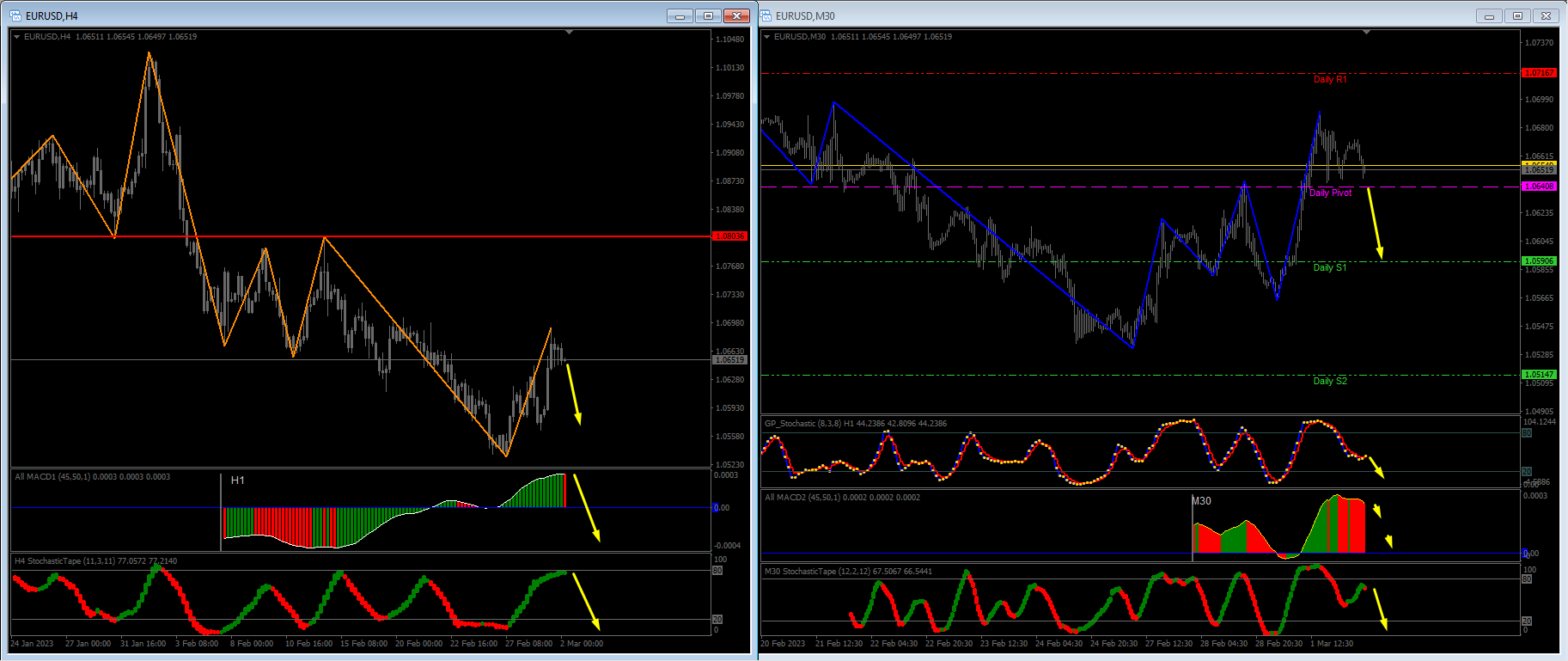Click the 20 Feb 2023 date on M30 time axis

783,644
